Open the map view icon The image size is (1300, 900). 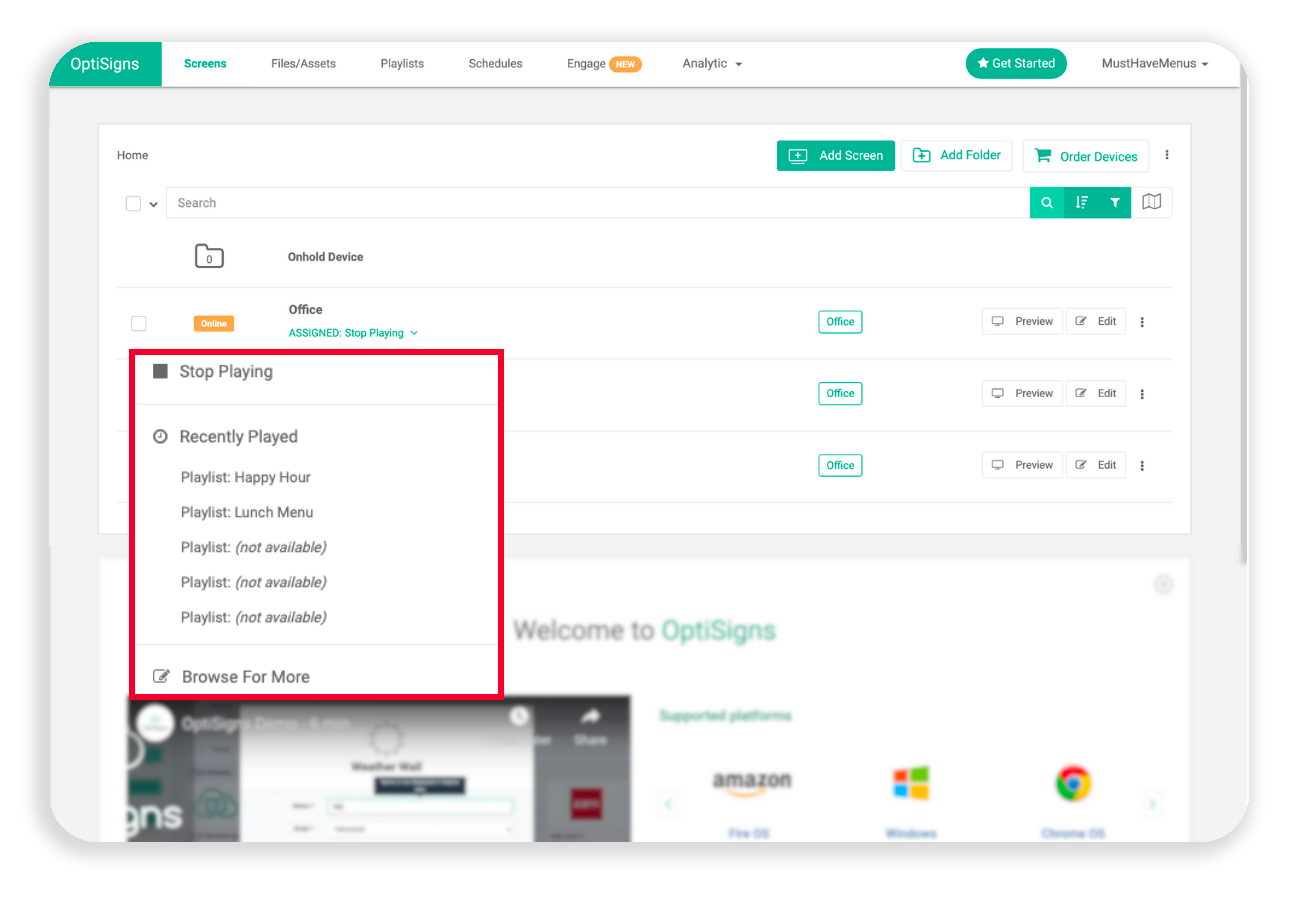click(x=1152, y=203)
